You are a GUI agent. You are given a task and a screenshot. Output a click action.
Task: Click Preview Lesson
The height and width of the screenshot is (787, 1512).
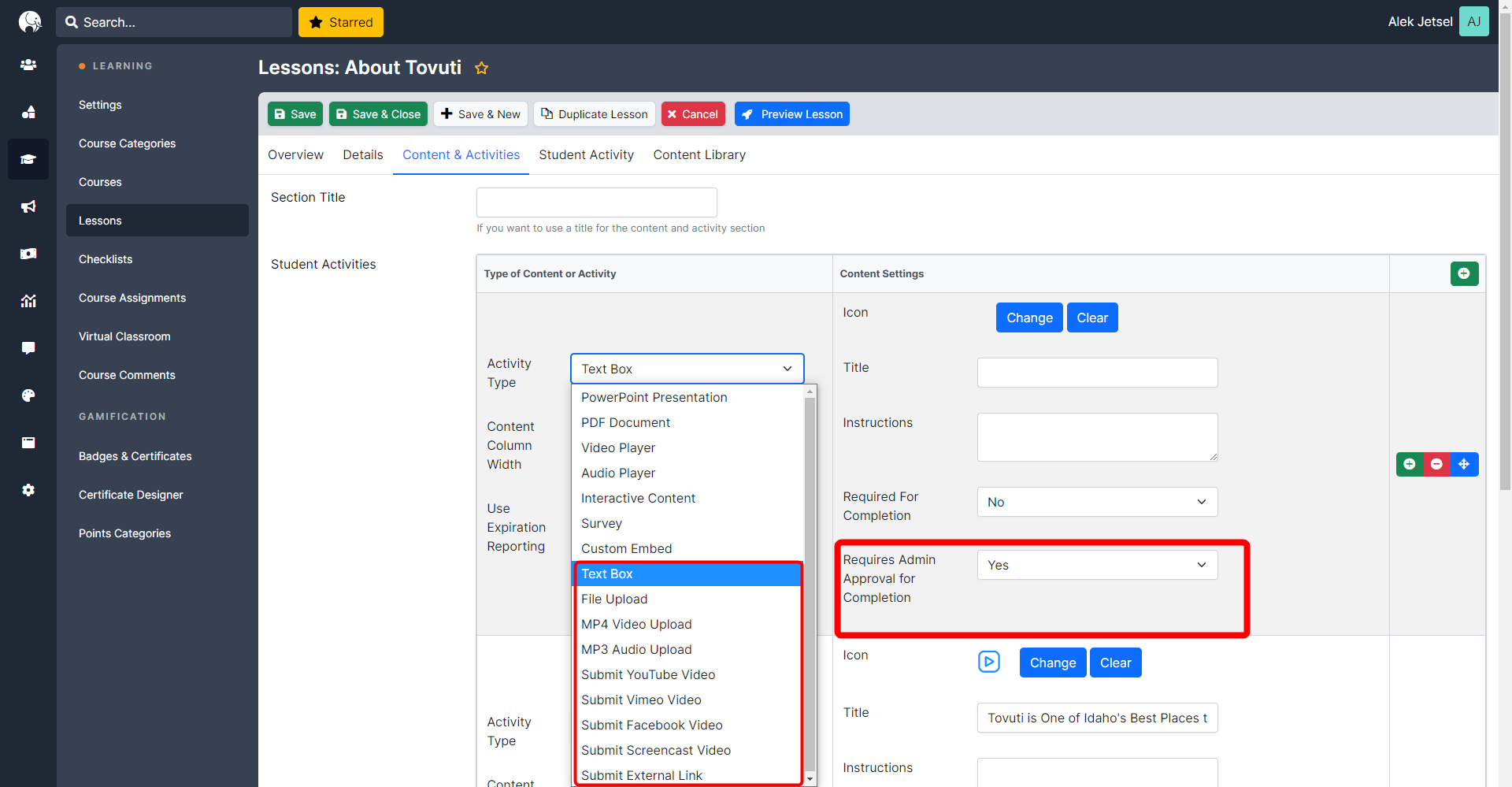tap(792, 114)
